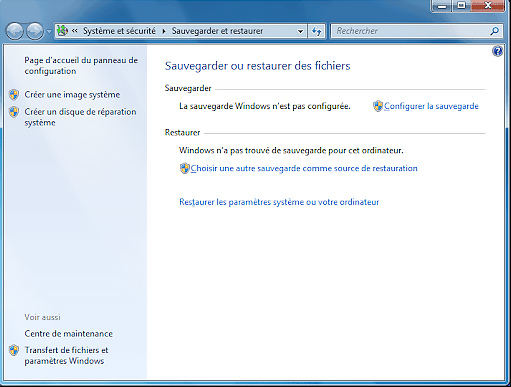
Task: Expand arrow after Système et sécurité breadcrumb
Action: pos(164,31)
